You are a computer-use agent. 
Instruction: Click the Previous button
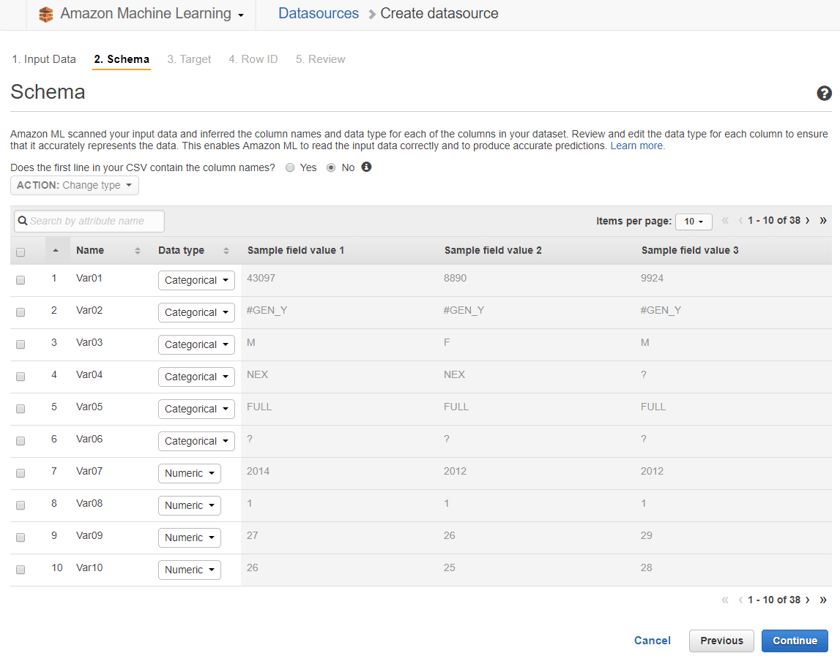[722, 640]
